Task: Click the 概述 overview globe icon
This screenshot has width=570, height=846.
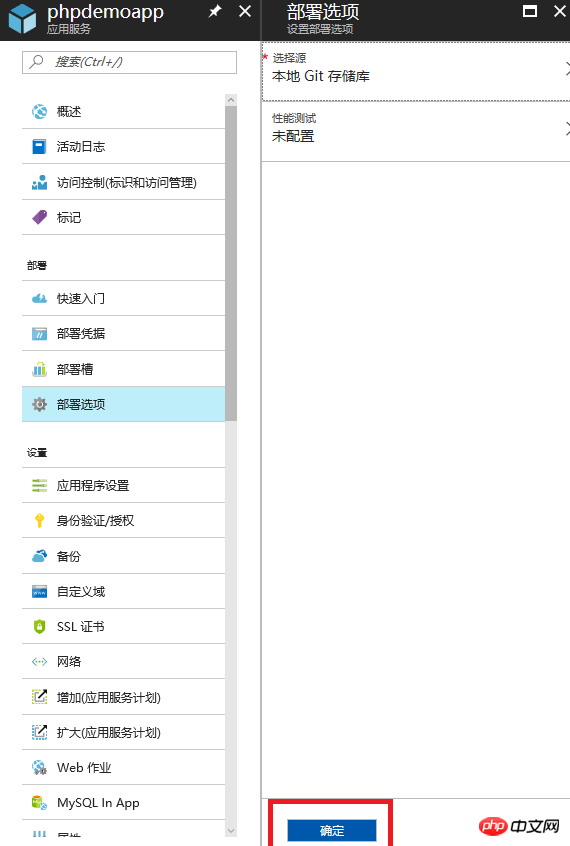Action: coord(39,111)
